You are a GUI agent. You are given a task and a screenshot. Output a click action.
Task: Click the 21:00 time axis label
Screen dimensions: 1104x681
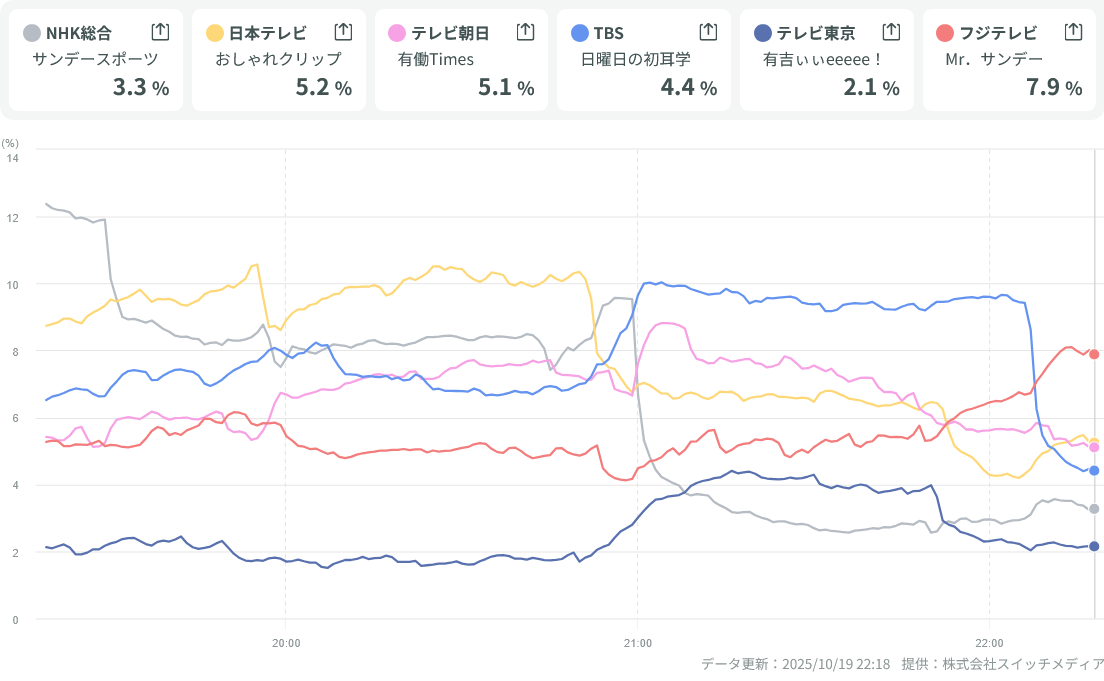tap(637, 642)
